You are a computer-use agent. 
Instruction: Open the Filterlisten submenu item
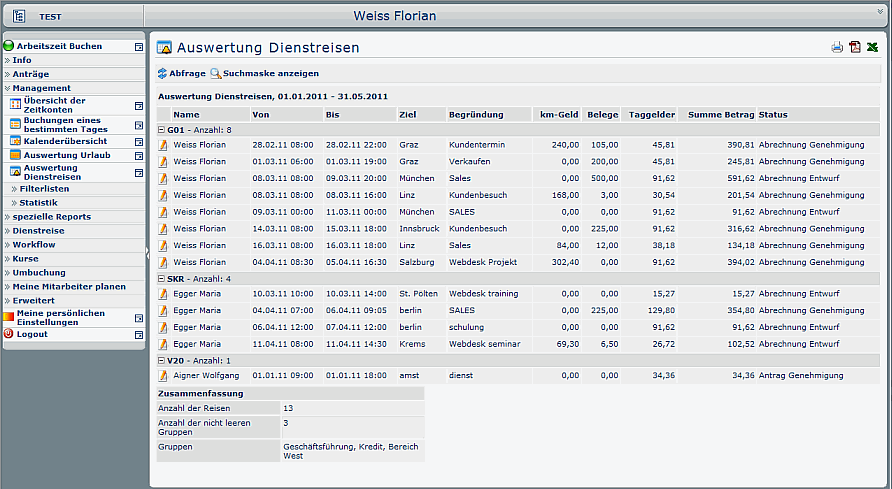coord(44,188)
